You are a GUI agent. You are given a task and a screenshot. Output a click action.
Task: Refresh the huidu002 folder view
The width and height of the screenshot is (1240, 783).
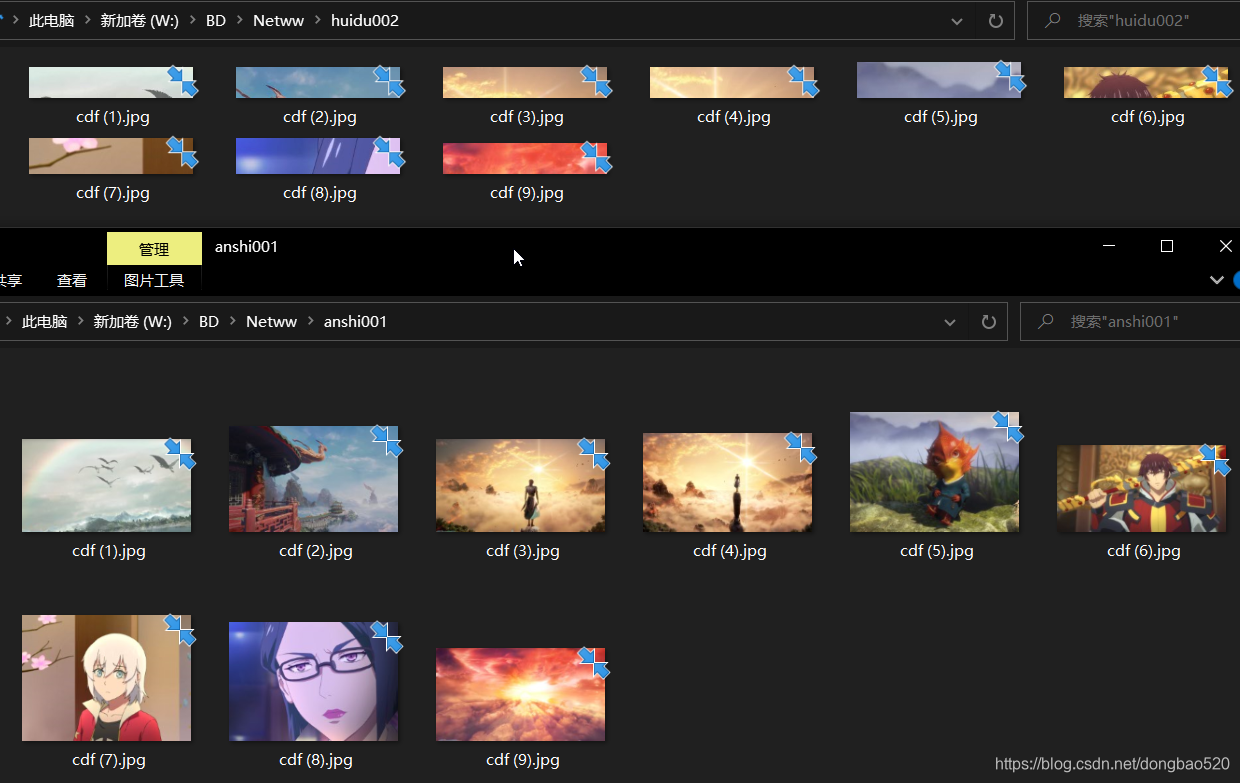click(x=995, y=21)
